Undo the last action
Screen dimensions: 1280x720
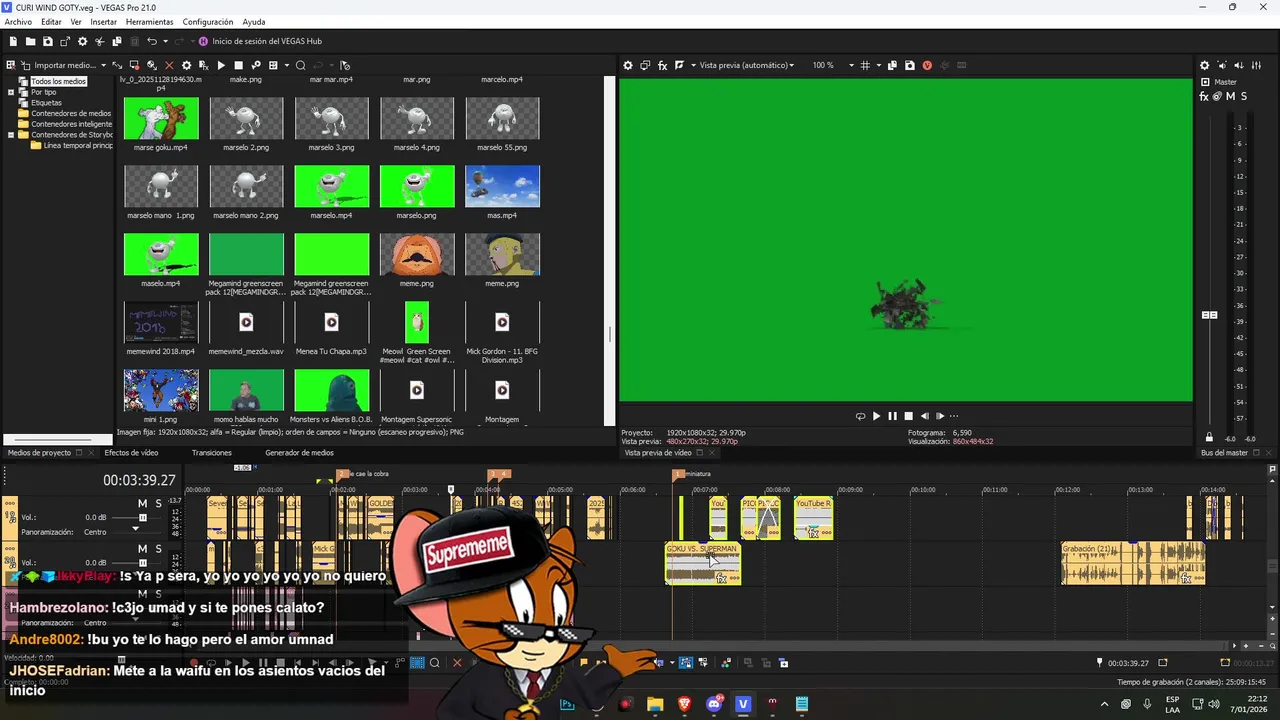click(152, 41)
